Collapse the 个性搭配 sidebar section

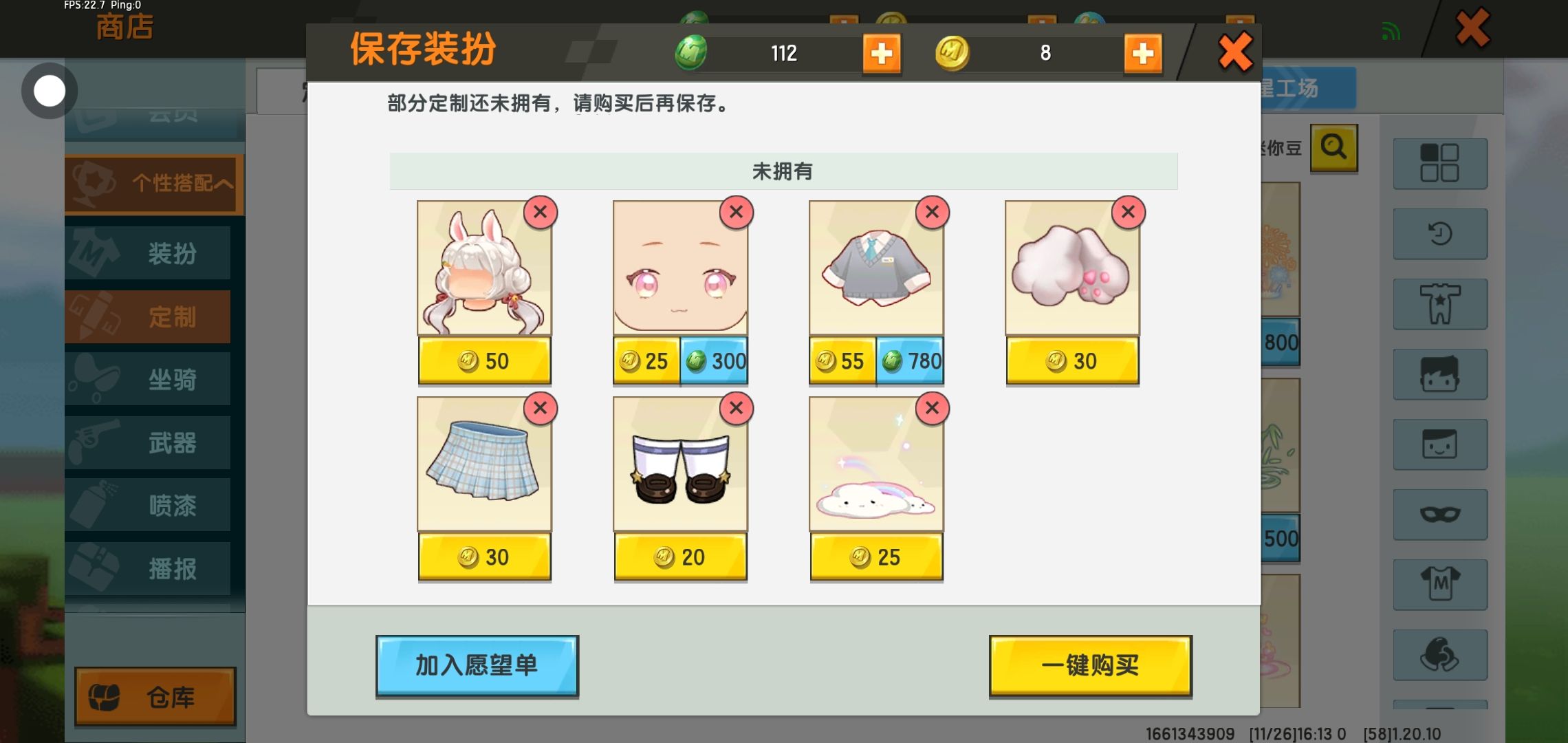(155, 184)
